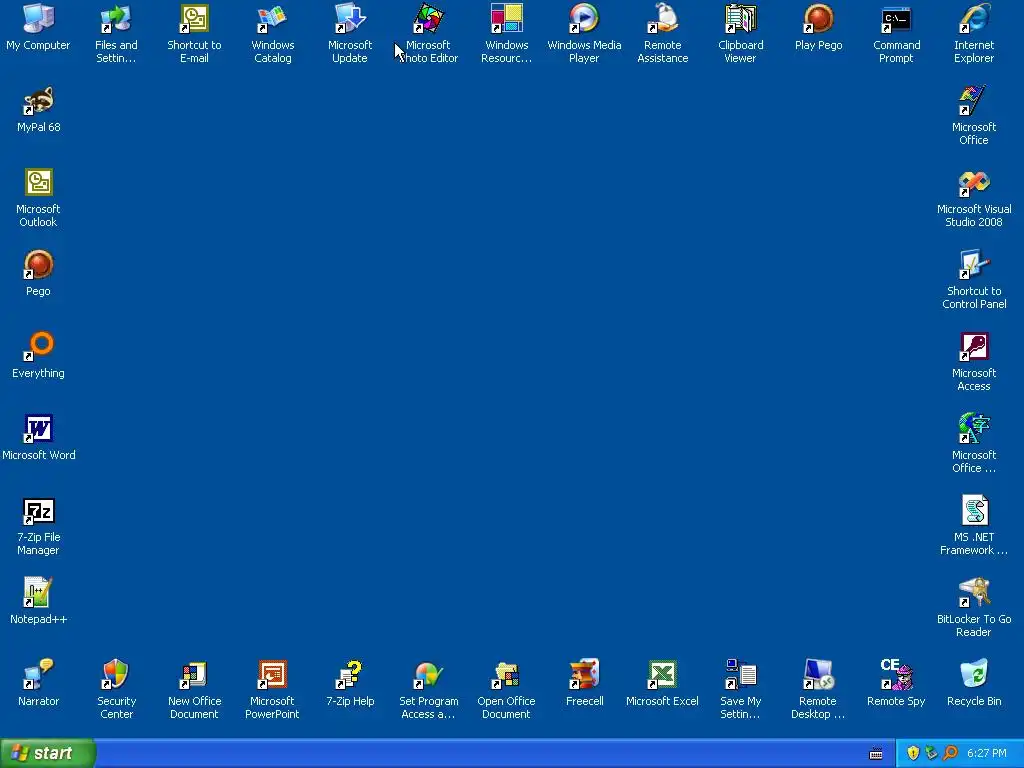Click the yellow security shield tray icon
Screen dimensions: 1024x768
coord(913,754)
